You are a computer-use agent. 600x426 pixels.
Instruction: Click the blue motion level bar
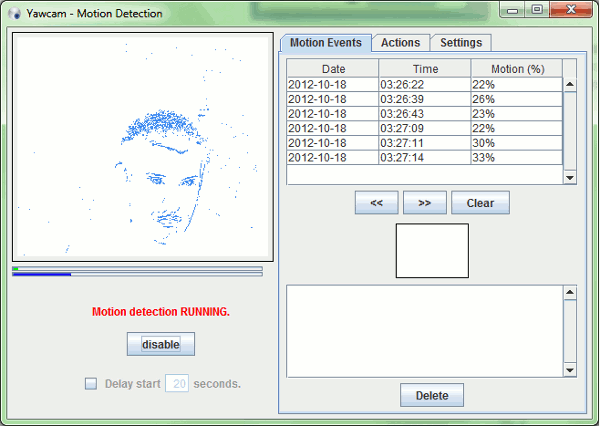tap(42, 274)
